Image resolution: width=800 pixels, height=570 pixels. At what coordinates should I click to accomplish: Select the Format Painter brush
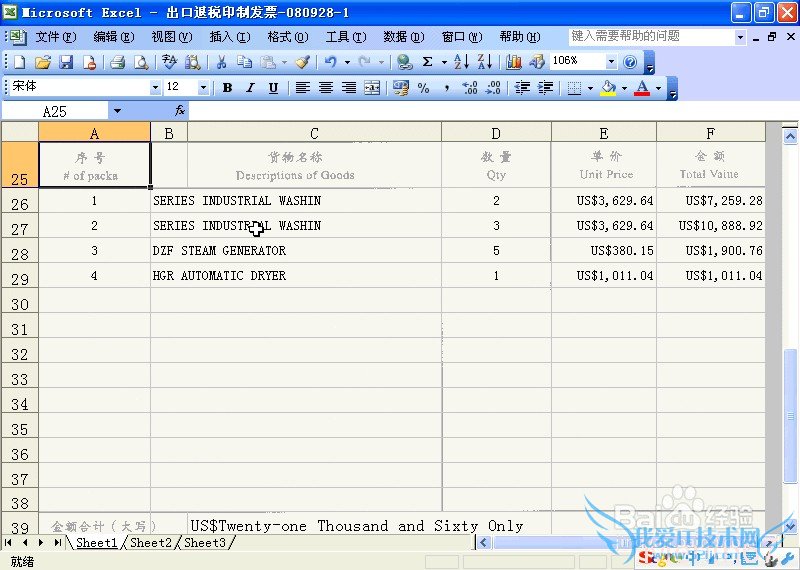302,62
